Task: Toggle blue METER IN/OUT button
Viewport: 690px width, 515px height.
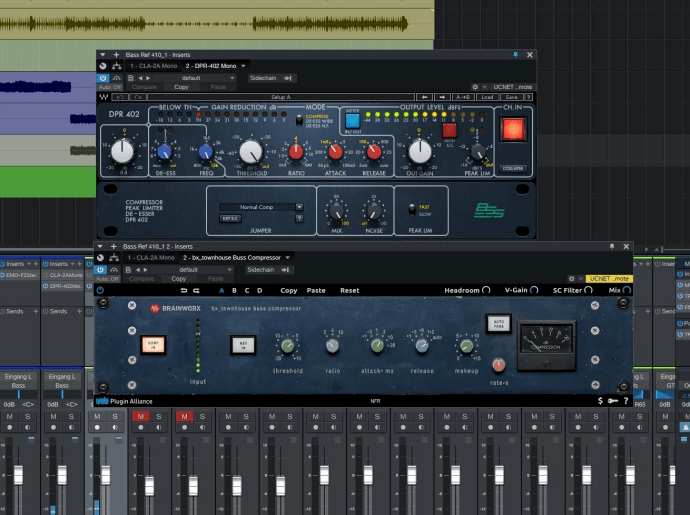Action: click(352, 121)
